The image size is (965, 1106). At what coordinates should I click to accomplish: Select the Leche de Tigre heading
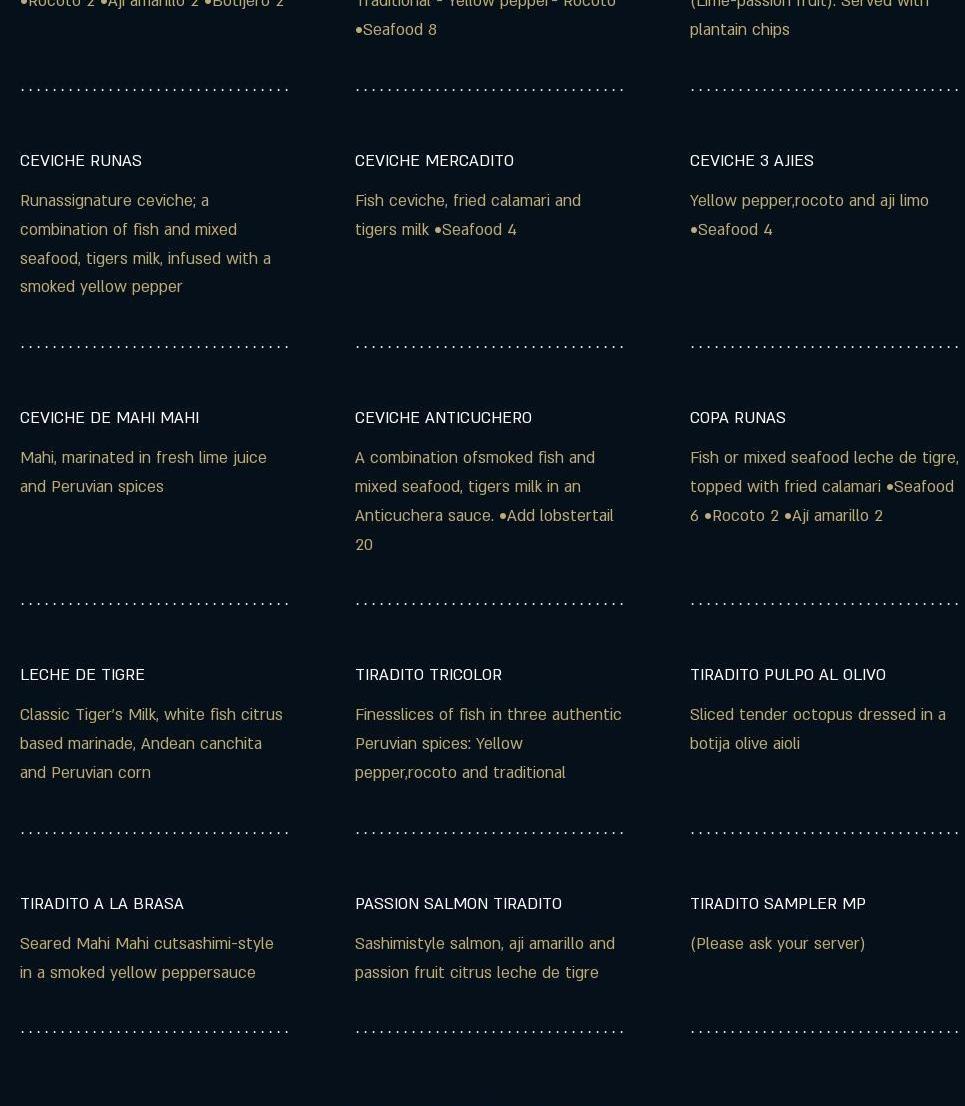tap(82, 674)
